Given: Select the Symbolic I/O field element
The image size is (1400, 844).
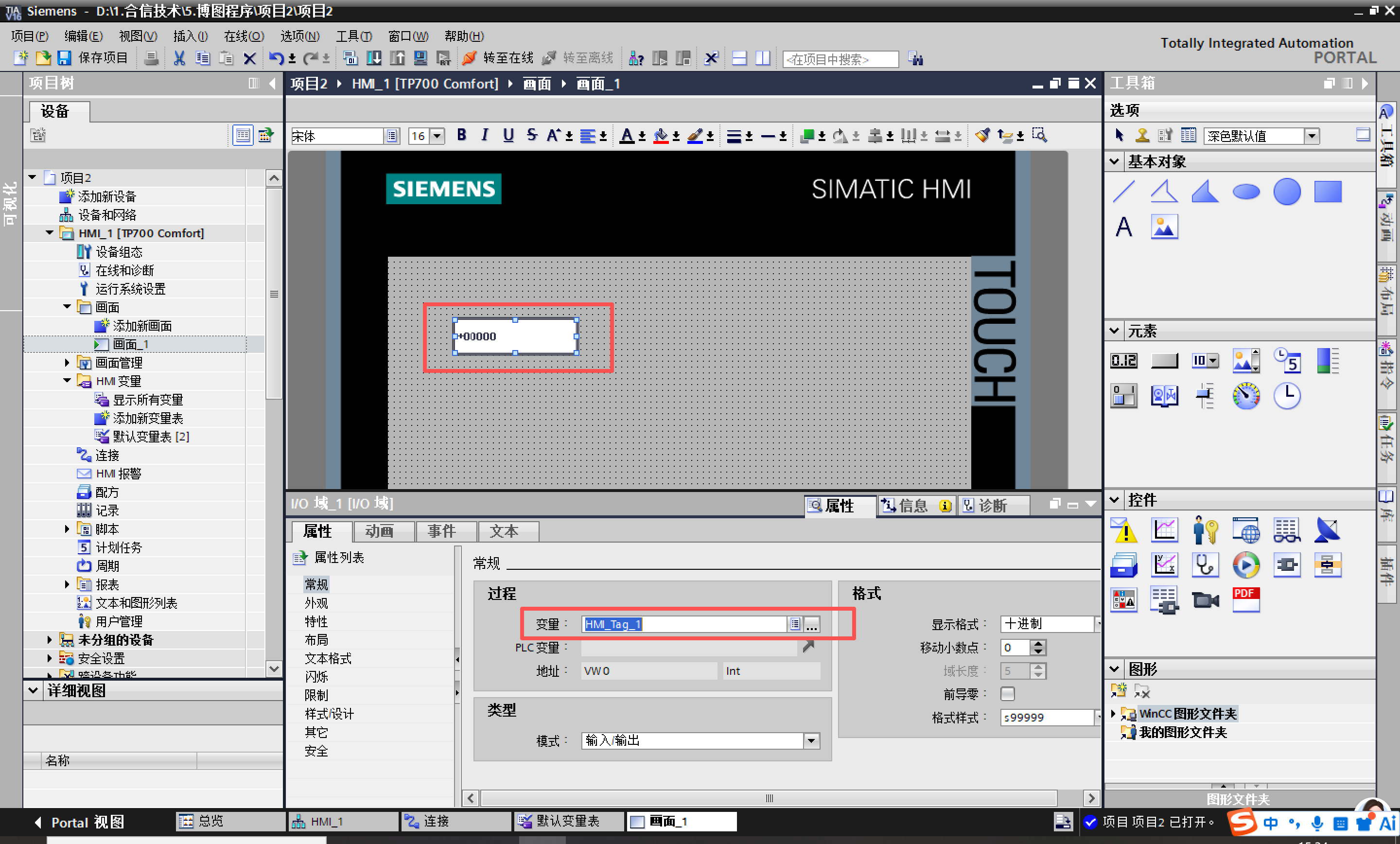Looking at the screenshot, I should click(x=1205, y=360).
